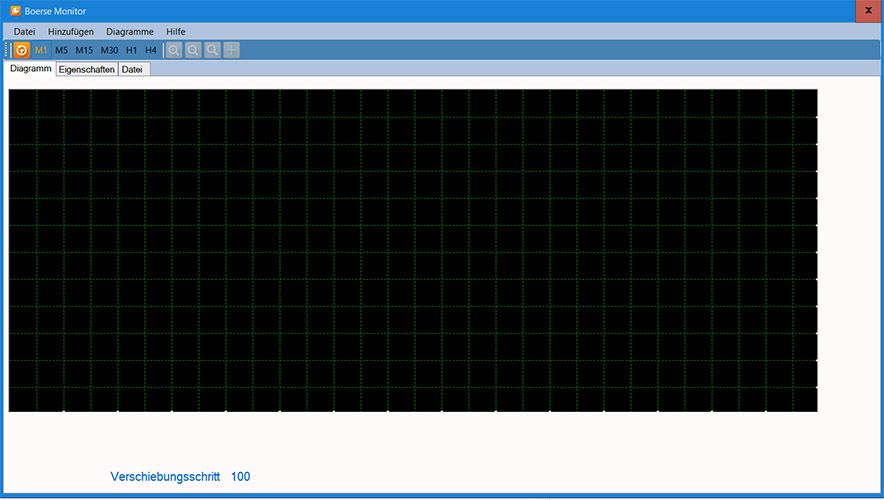This screenshot has width=884, height=500.
Task: Click the orange refresh icon in toolbar
Action: [21, 50]
